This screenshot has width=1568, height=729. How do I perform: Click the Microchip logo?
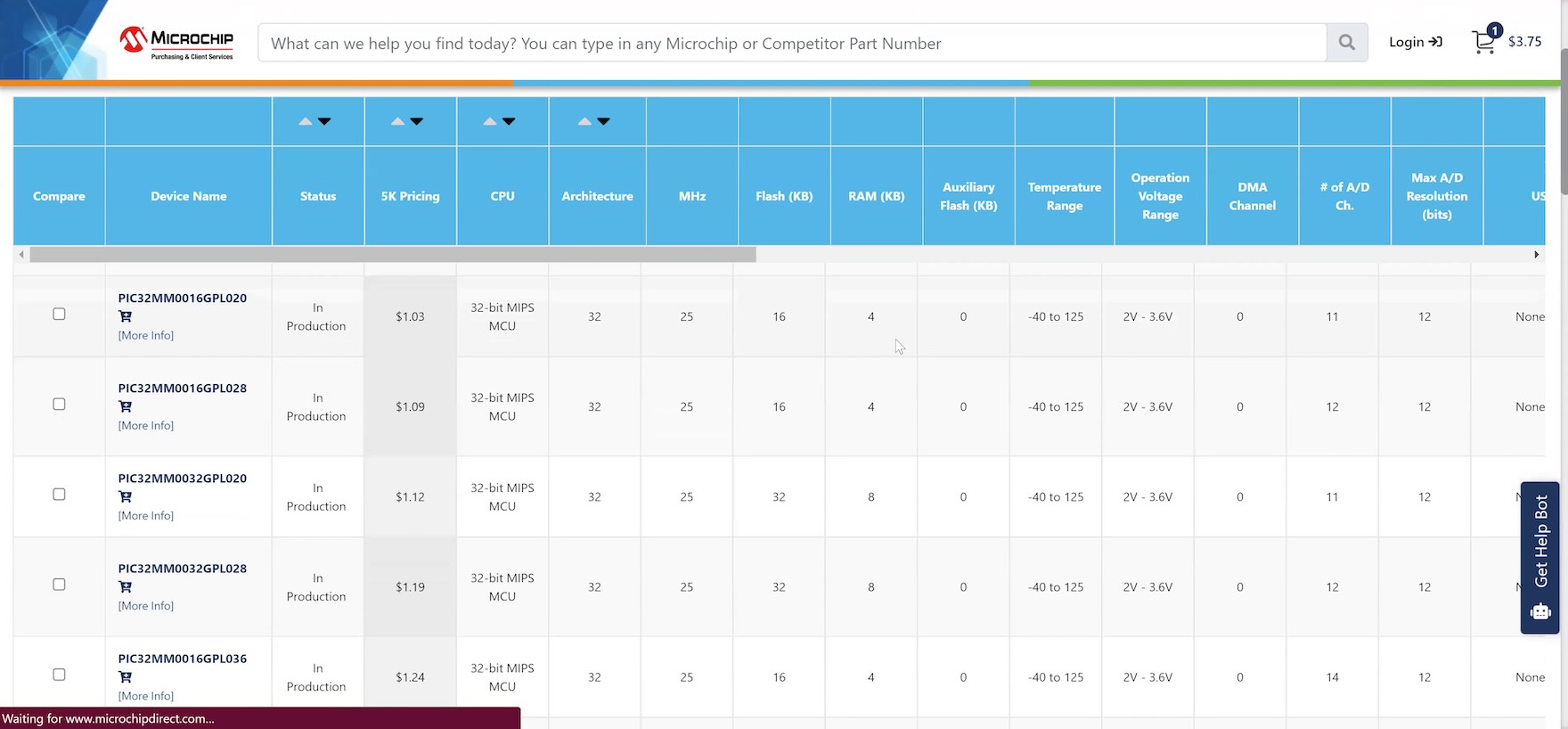(177, 42)
